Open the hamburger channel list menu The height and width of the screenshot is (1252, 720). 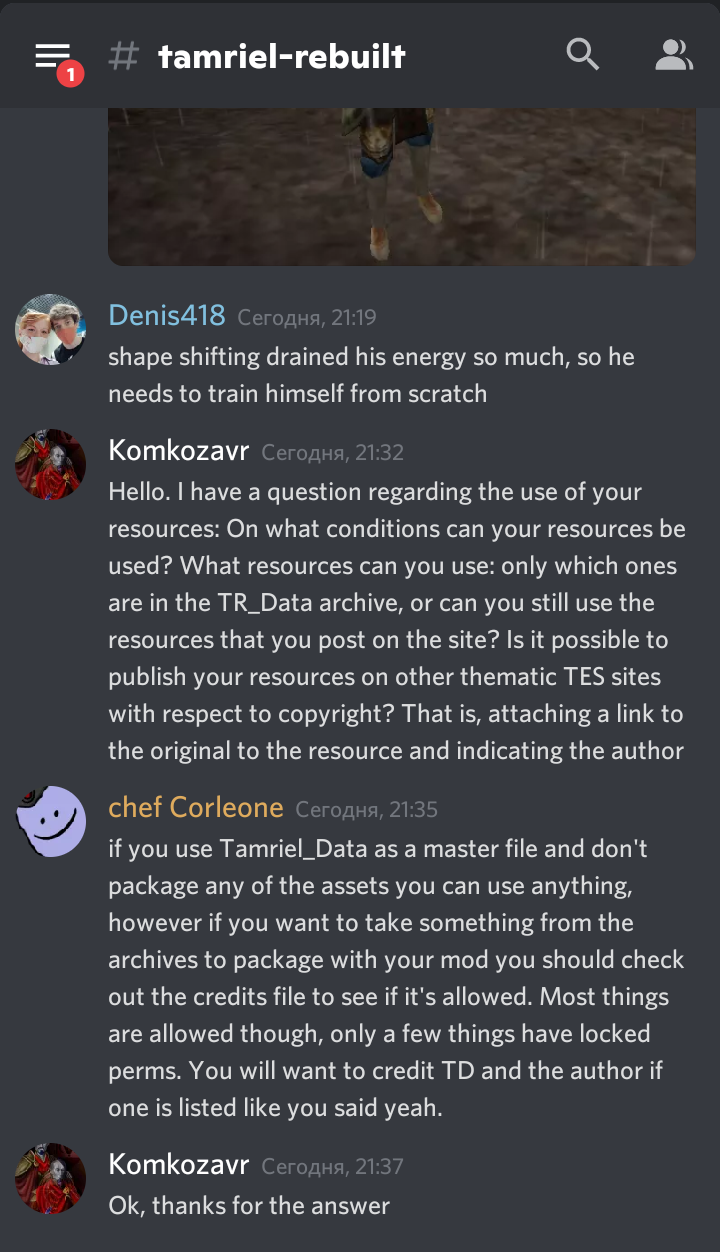(52, 56)
